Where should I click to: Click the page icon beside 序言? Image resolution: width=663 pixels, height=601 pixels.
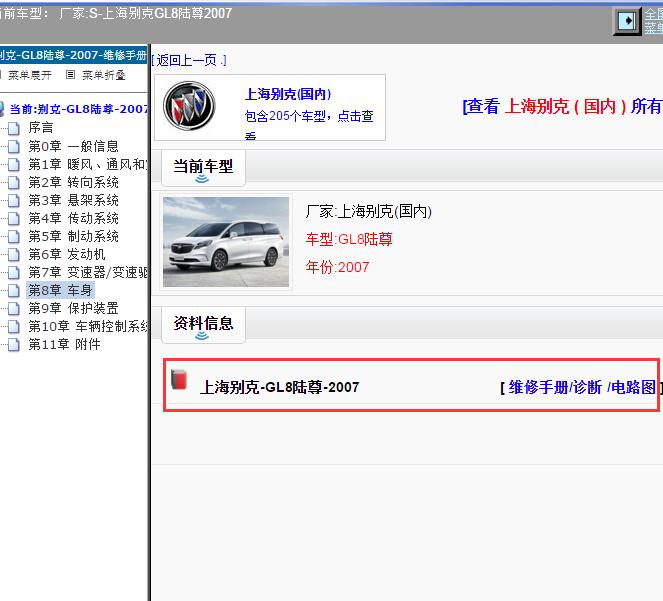[x=14, y=128]
